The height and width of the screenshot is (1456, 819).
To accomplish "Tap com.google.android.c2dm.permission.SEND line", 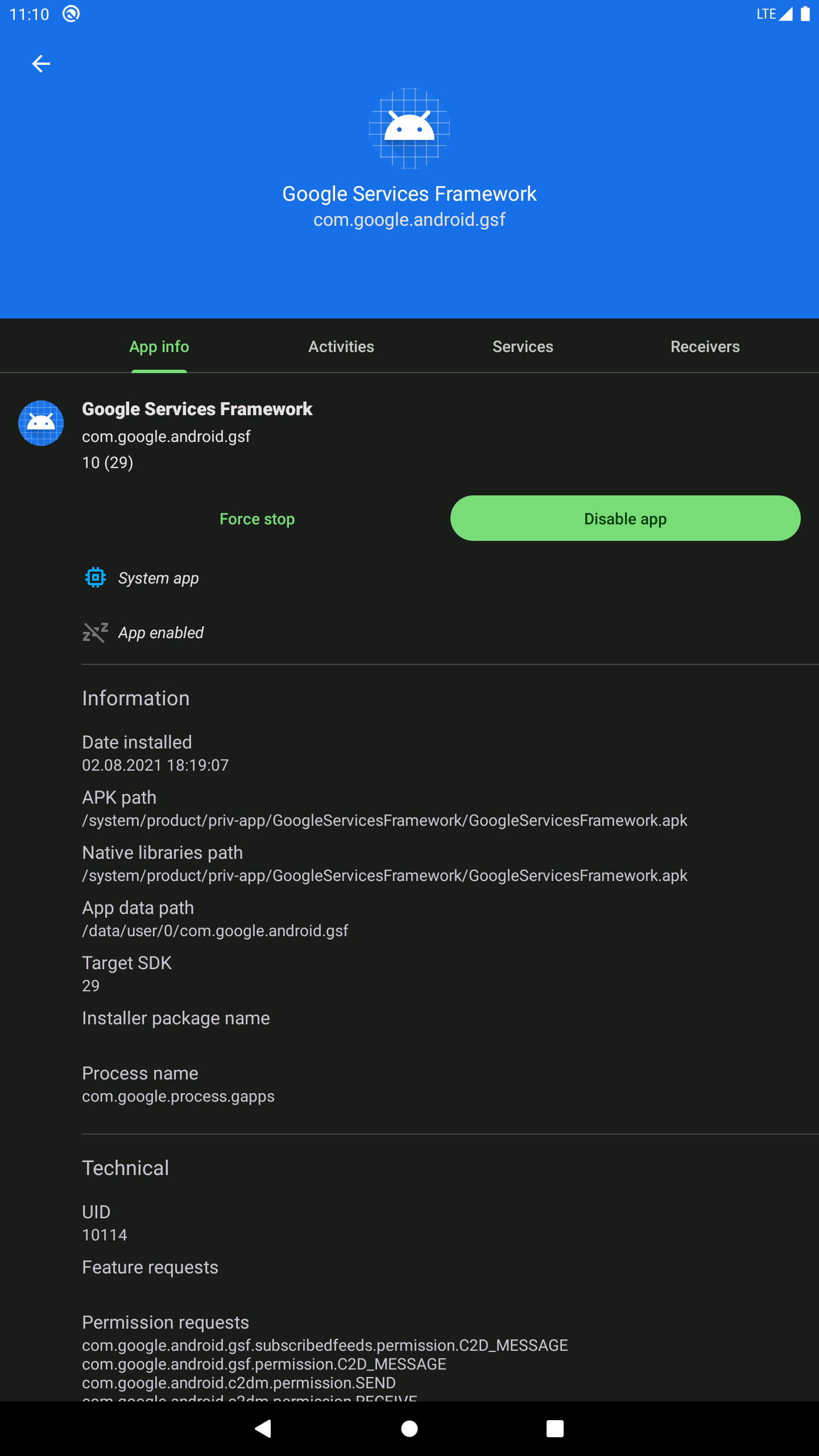I will 238,1383.
